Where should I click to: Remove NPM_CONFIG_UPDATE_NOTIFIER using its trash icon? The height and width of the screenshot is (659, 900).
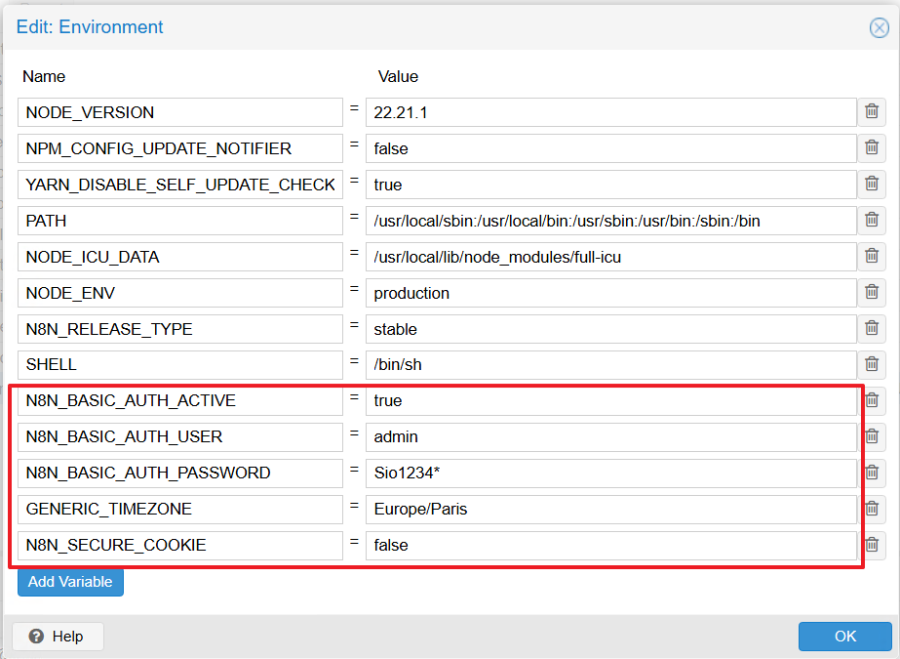[871, 148]
